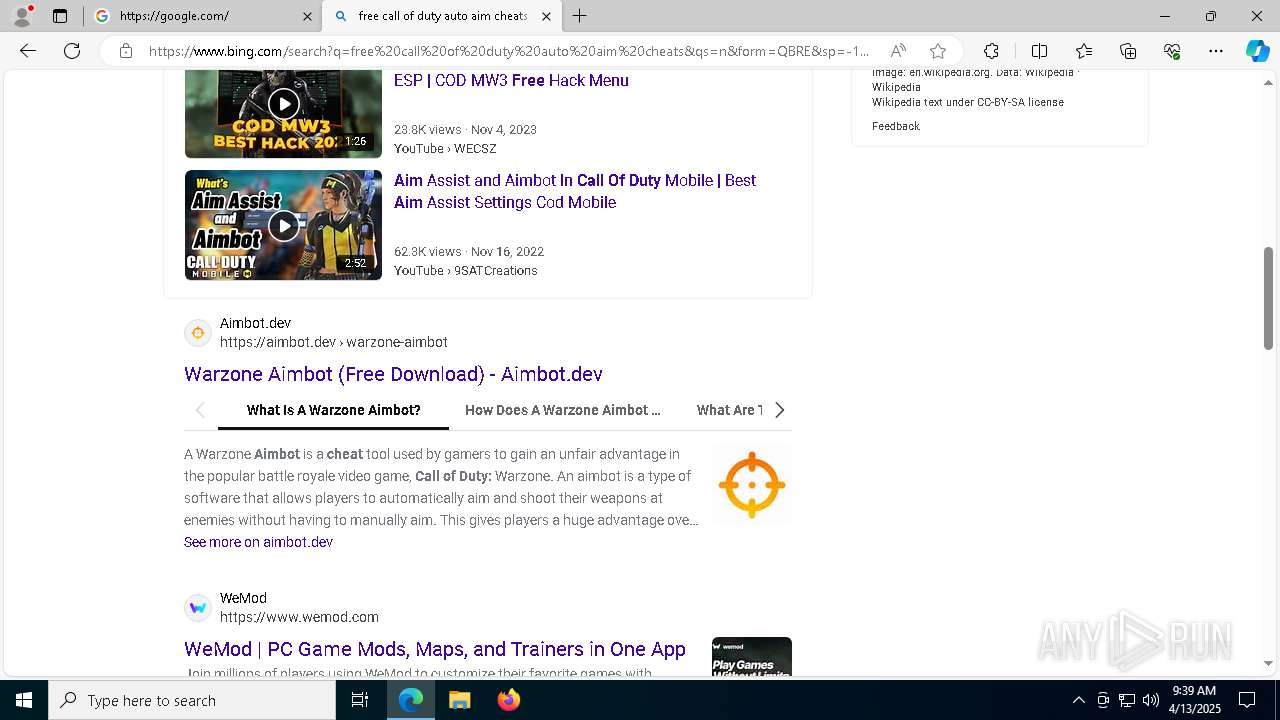
Task: Refresh the current page
Action: click(x=72, y=51)
